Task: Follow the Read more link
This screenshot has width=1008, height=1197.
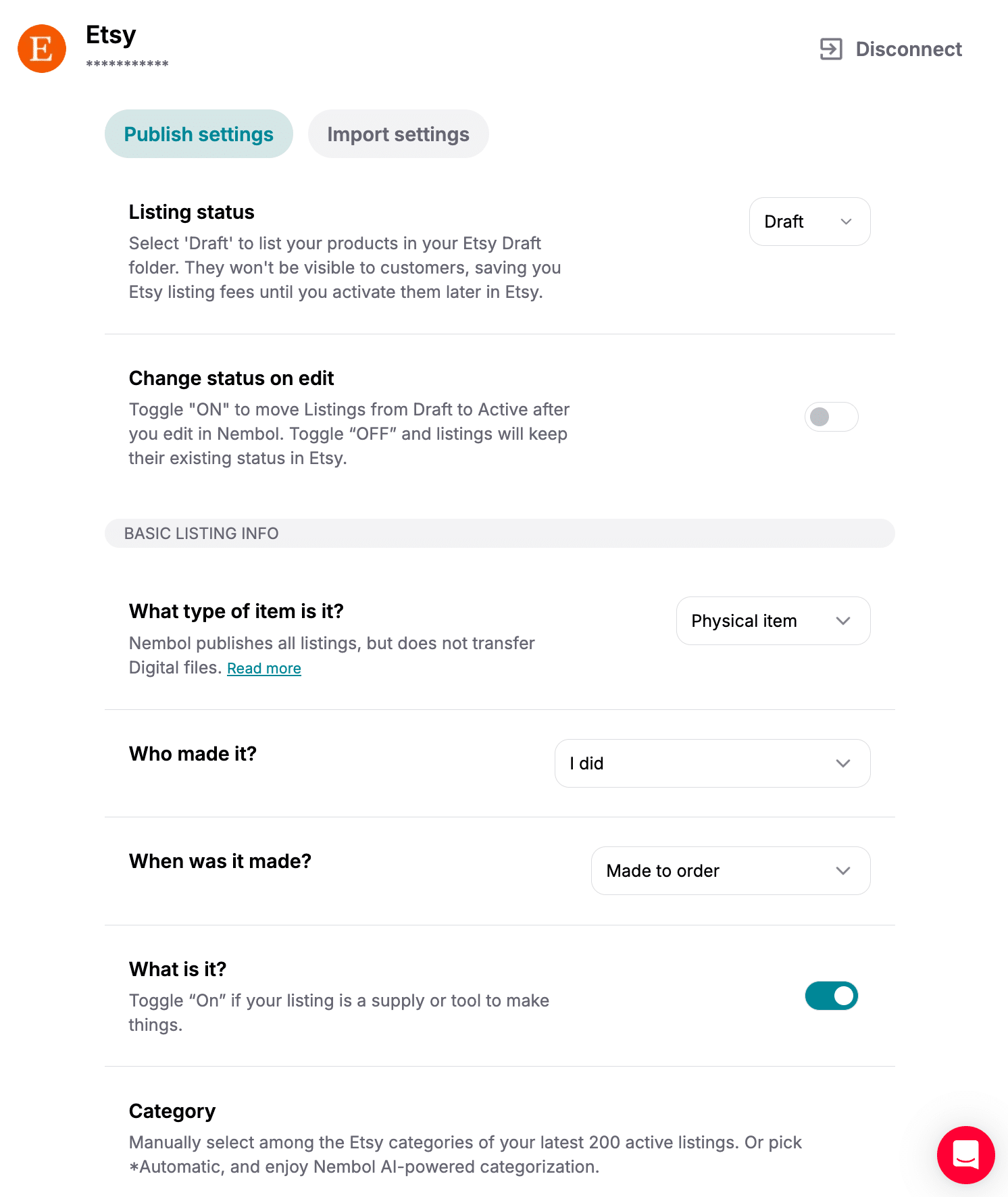Action: pyautogui.click(x=264, y=668)
